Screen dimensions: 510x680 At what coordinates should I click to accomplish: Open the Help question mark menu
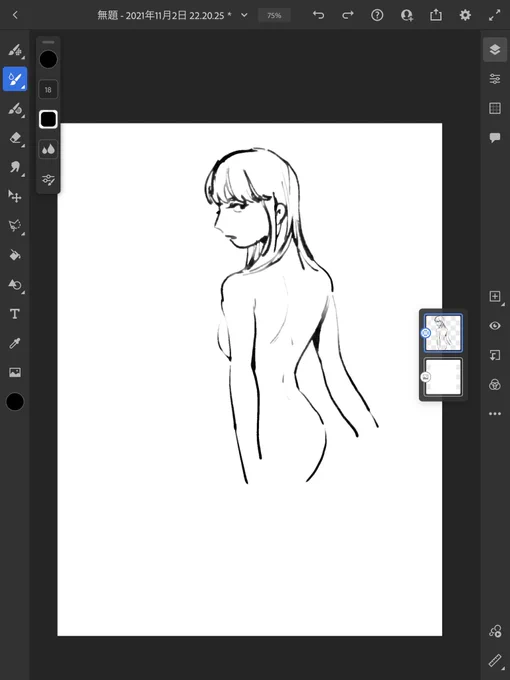click(377, 15)
